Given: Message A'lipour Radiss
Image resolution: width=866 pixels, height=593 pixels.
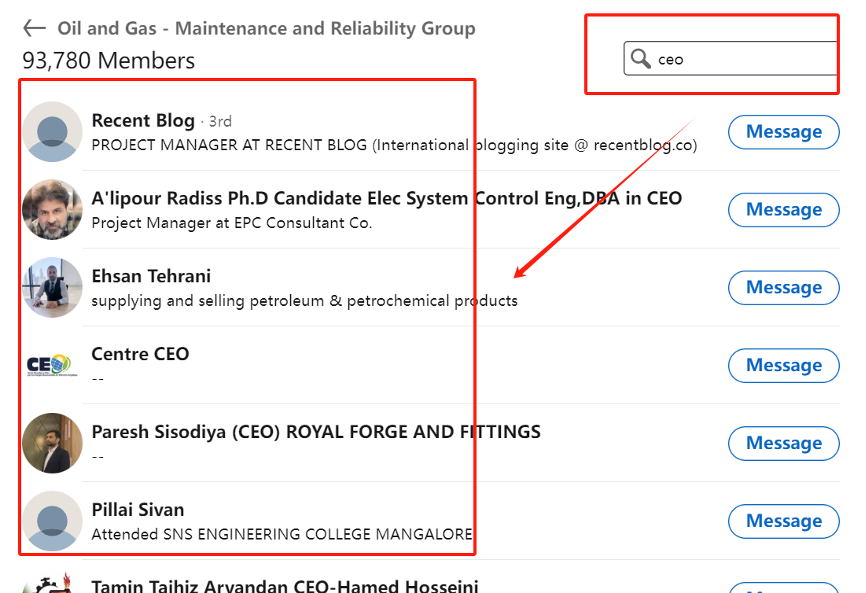Looking at the screenshot, I should (x=784, y=210).
